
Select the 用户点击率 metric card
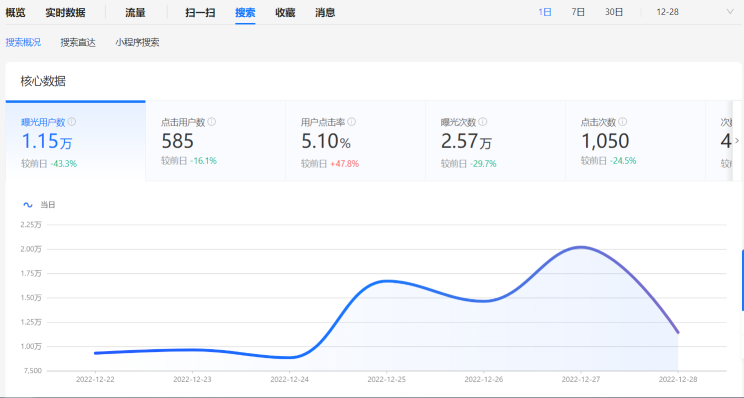pos(355,141)
